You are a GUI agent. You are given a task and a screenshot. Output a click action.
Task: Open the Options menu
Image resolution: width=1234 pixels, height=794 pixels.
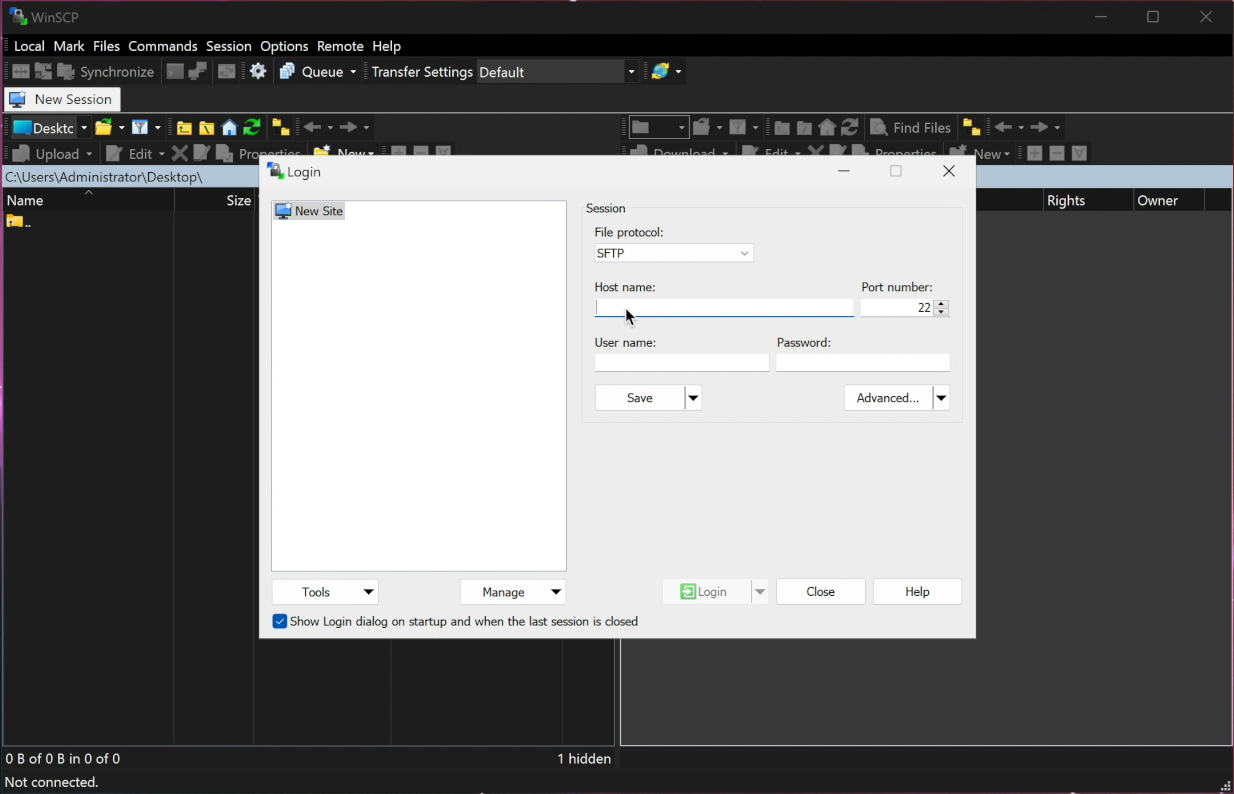click(x=284, y=46)
